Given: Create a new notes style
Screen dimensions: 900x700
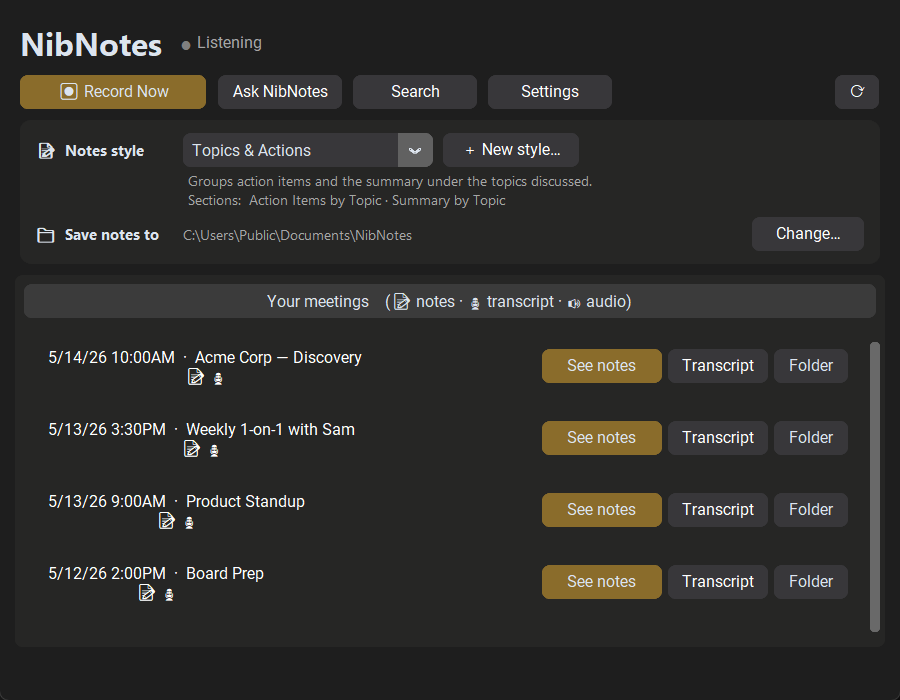Looking at the screenshot, I should pyautogui.click(x=511, y=150).
